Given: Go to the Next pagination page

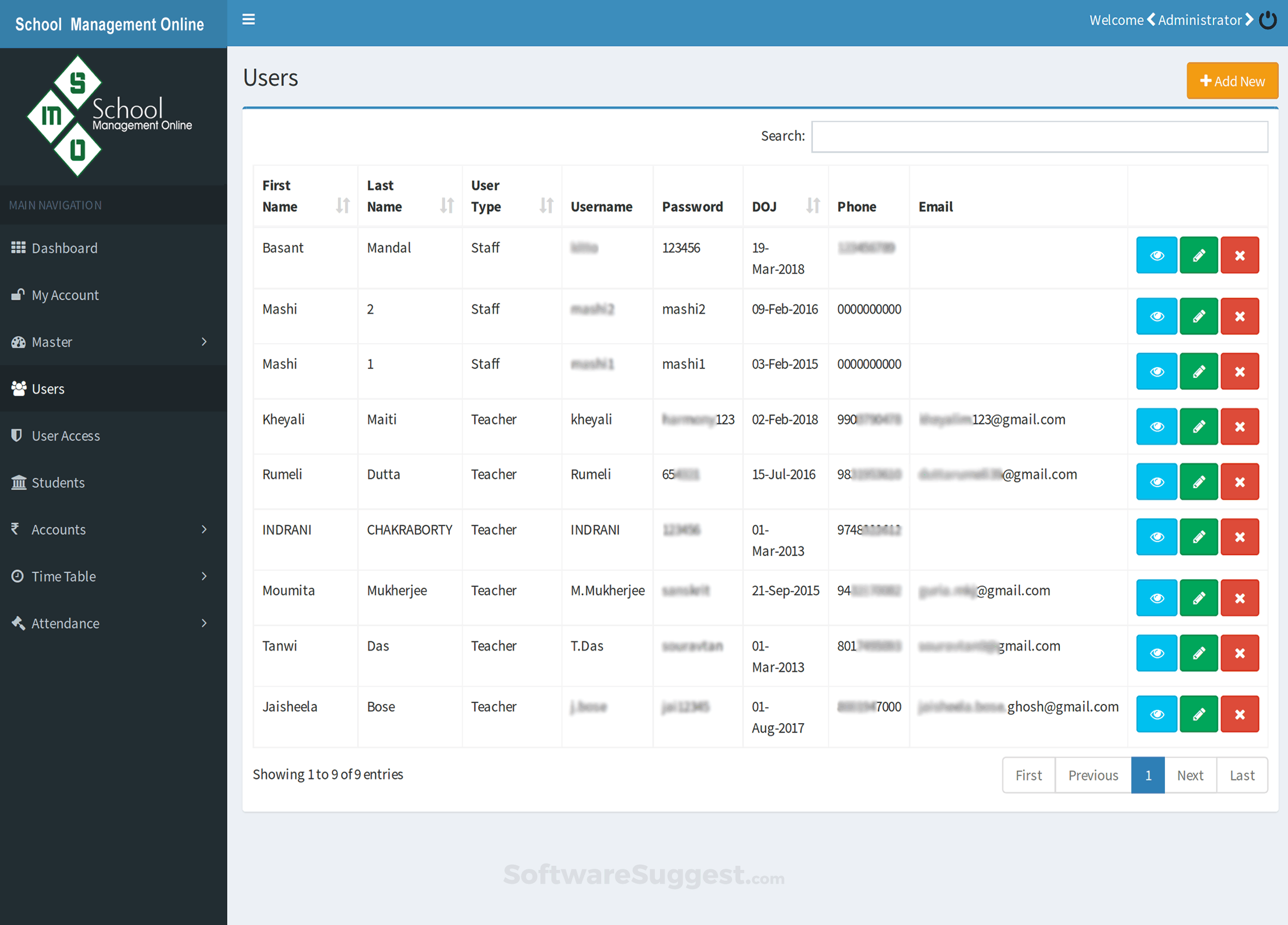Looking at the screenshot, I should click(1190, 775).
